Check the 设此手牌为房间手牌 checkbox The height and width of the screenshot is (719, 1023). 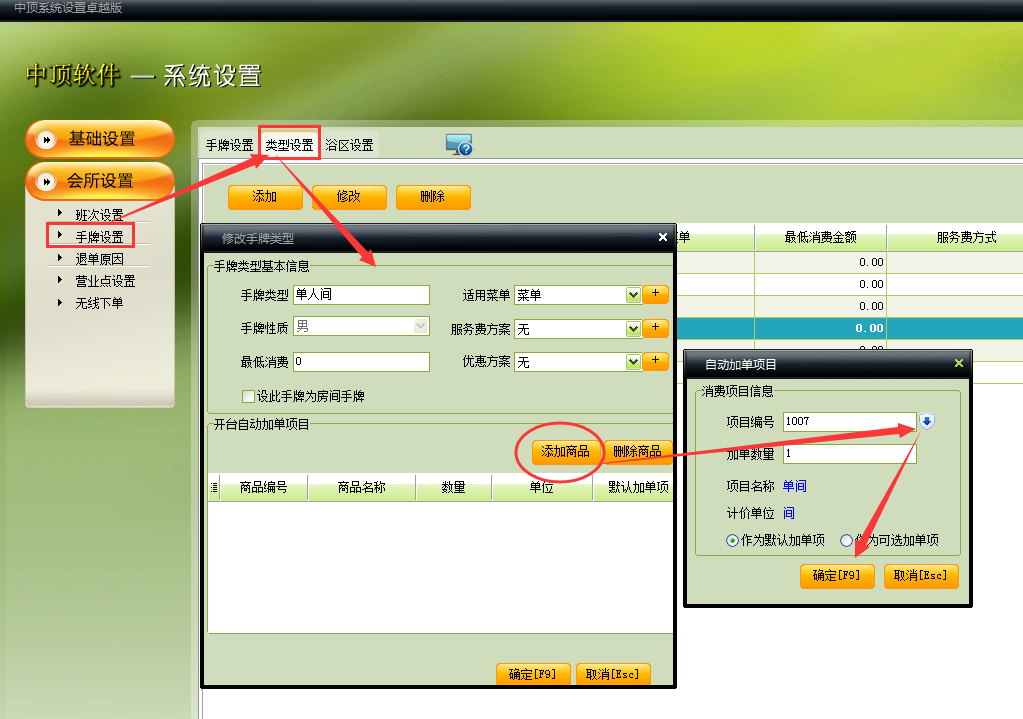[248, 396]
